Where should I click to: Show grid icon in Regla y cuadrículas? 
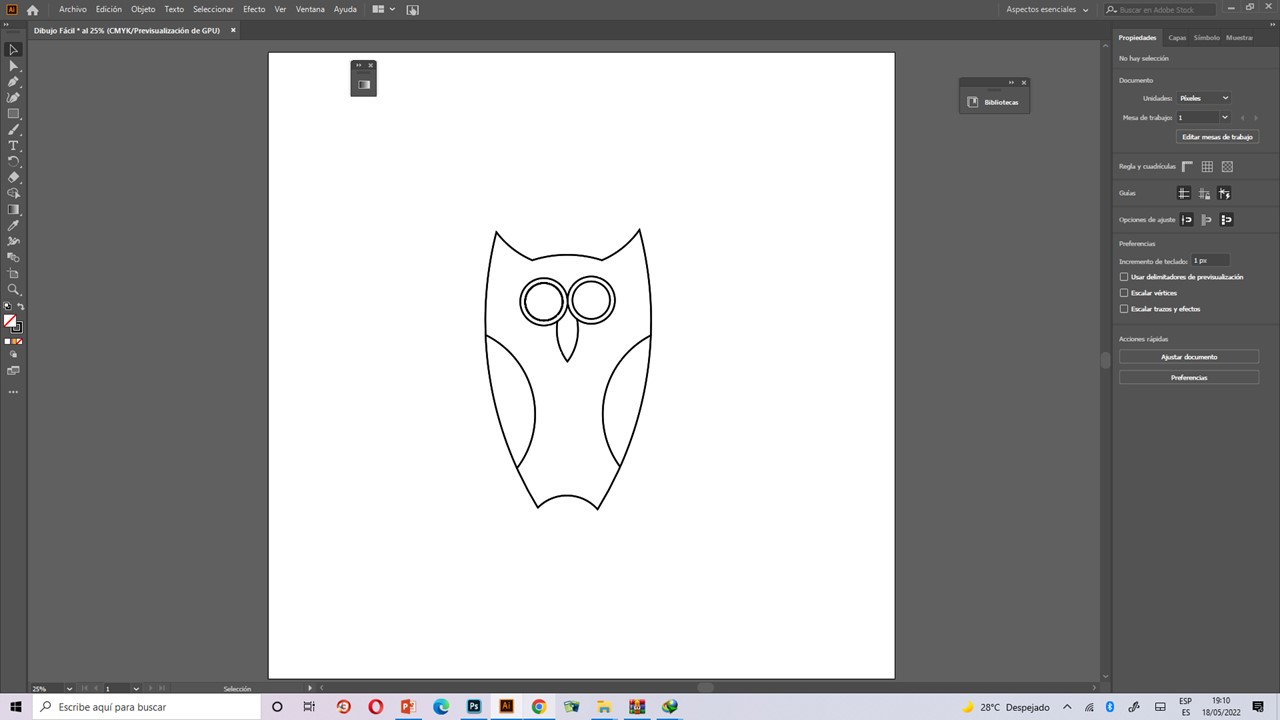(x=1207, y=167)
